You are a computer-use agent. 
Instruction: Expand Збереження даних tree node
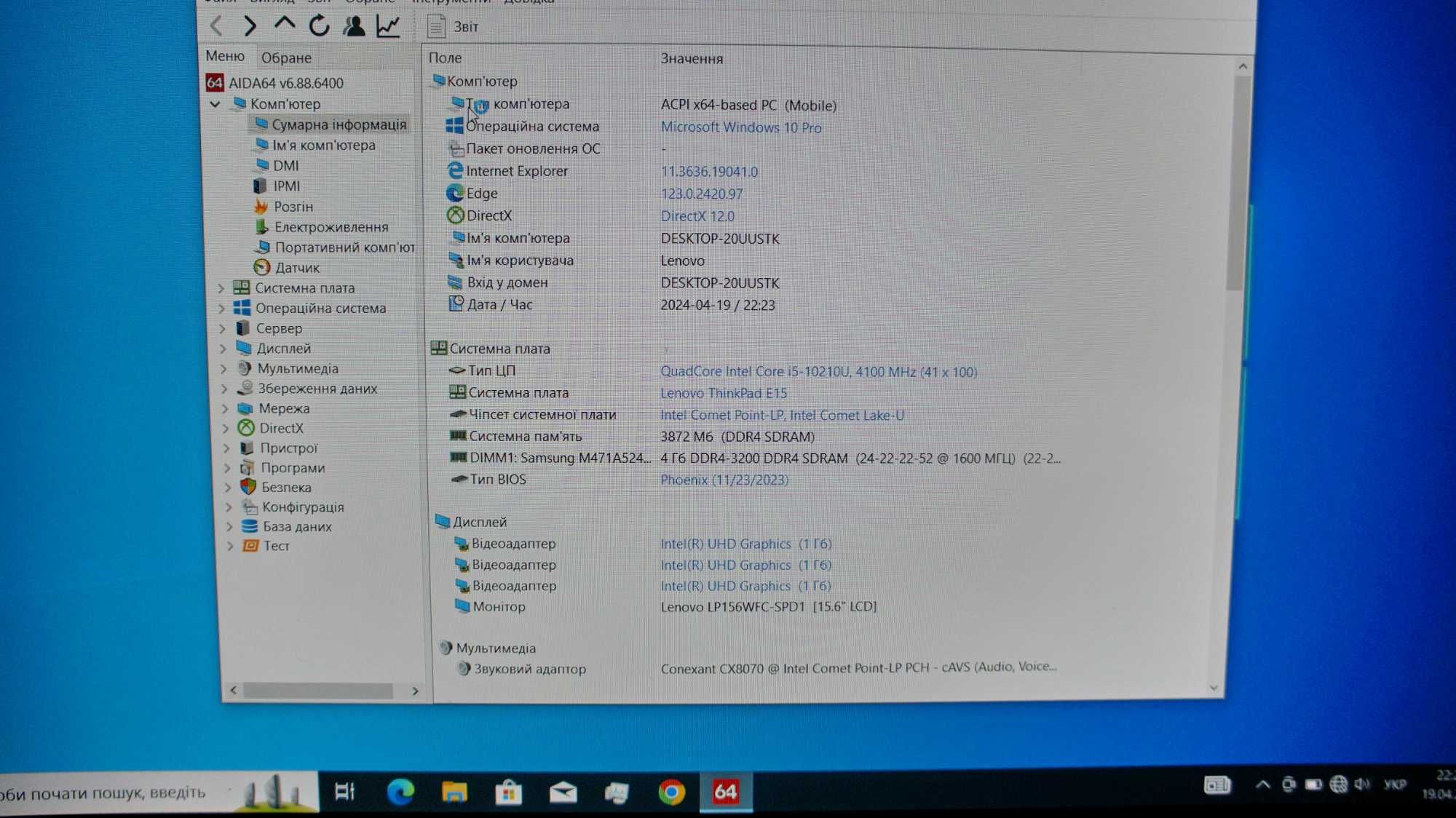click(224, 389)
